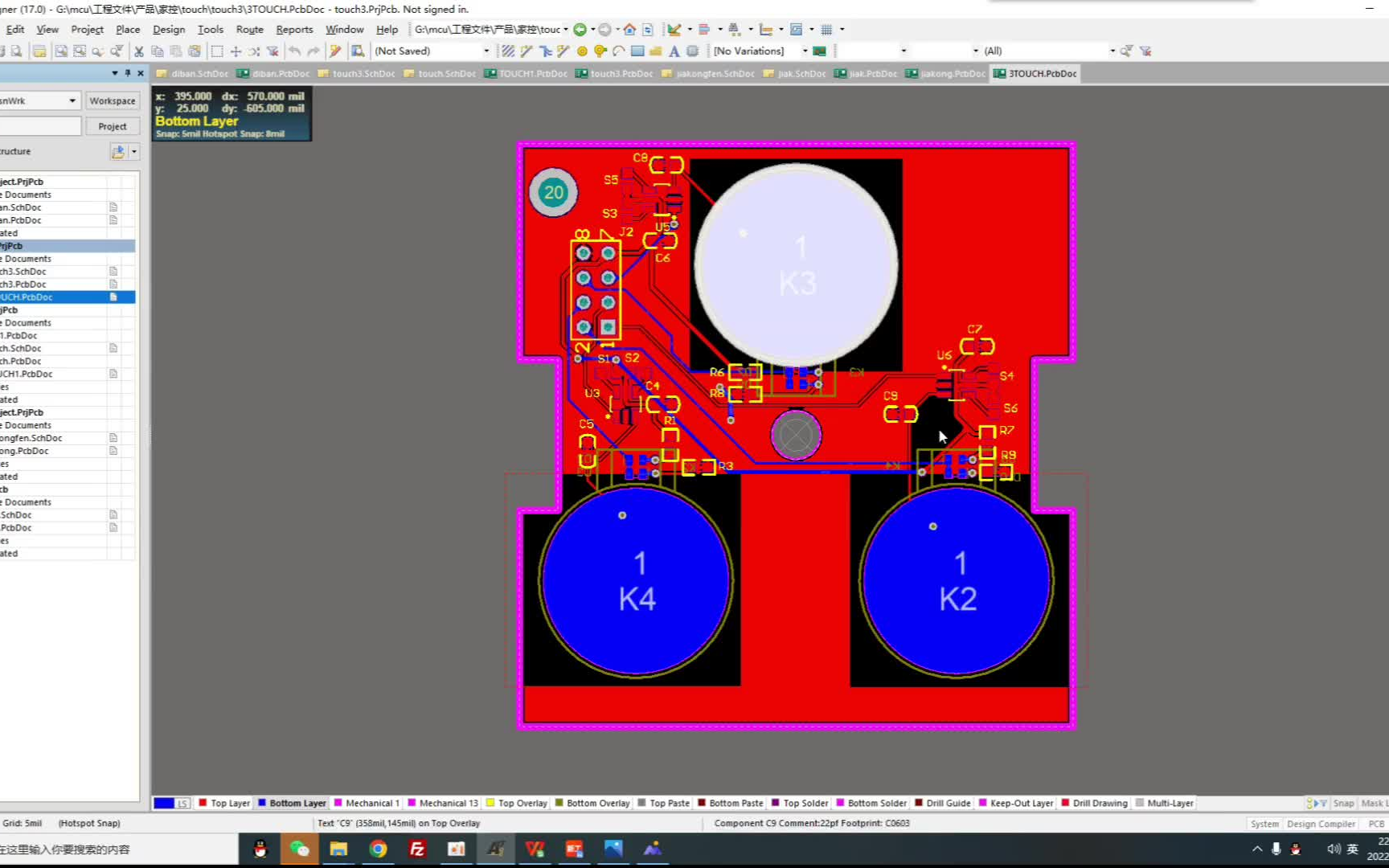This screenshot has height=868, width=1389.
Task: Select 3TOUCH.PcbDoc highlighted row in project tree
Action: (x=68, y=297)
